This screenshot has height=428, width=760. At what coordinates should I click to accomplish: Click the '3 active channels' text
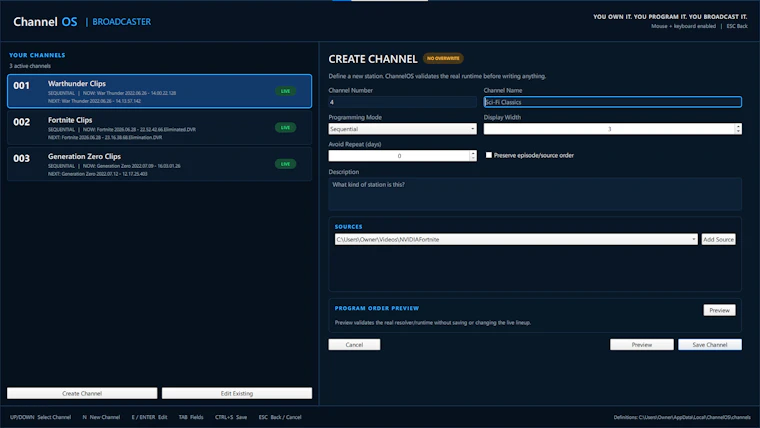[30, 66]
